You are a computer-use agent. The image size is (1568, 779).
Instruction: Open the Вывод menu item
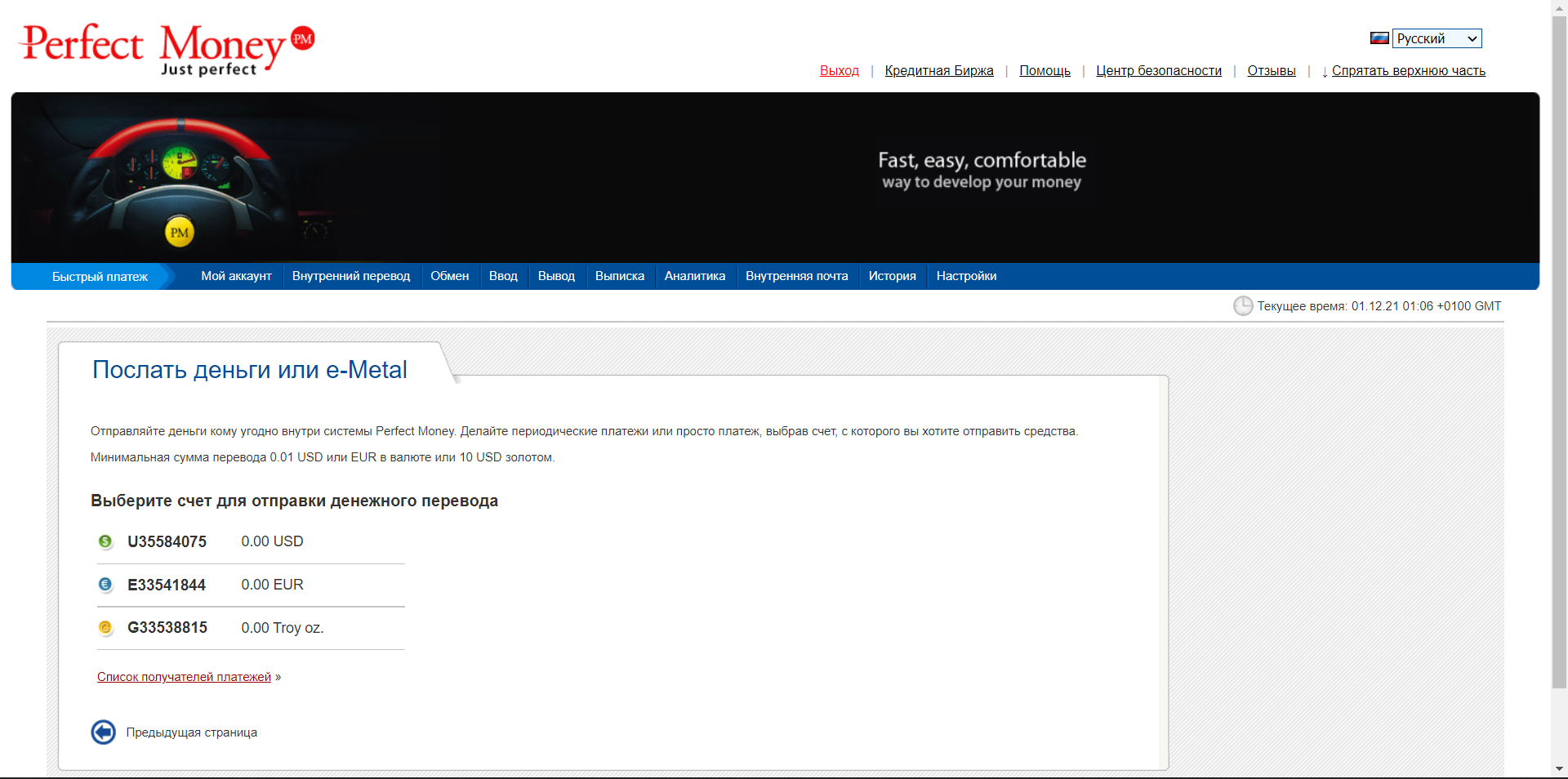(556, 276)
